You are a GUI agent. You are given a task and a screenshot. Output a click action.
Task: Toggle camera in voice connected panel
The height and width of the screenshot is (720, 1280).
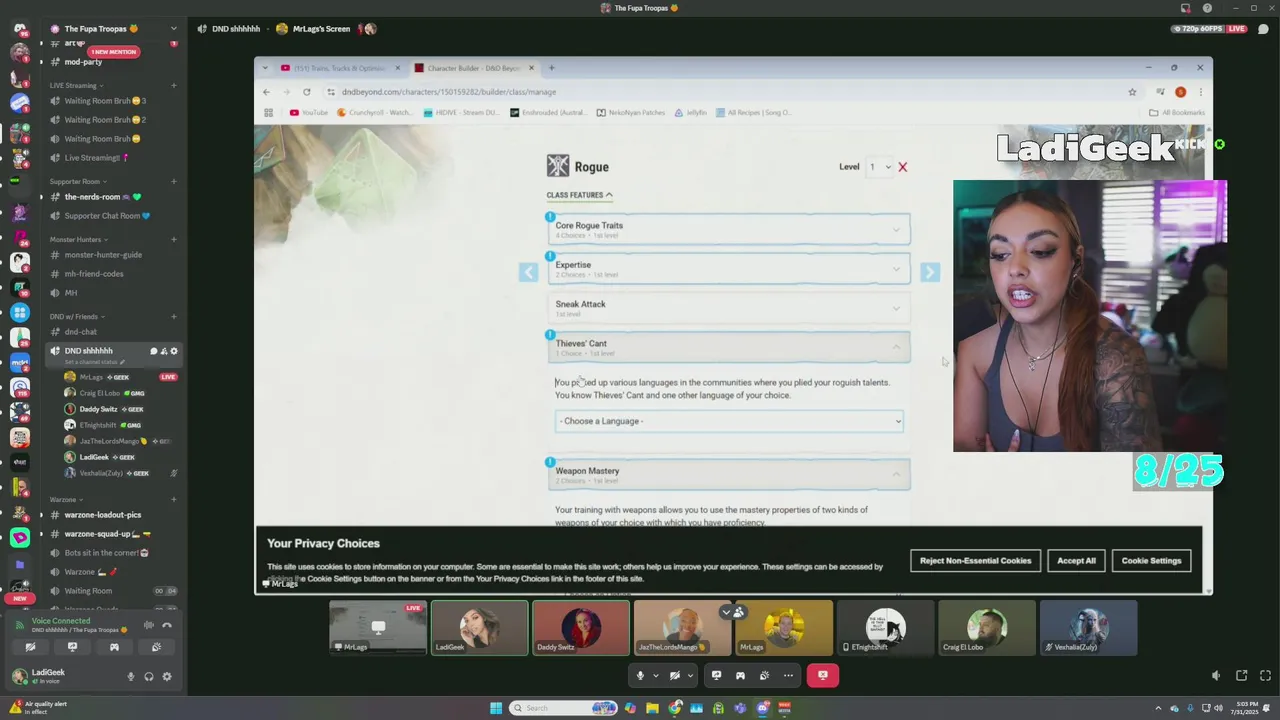30,647
